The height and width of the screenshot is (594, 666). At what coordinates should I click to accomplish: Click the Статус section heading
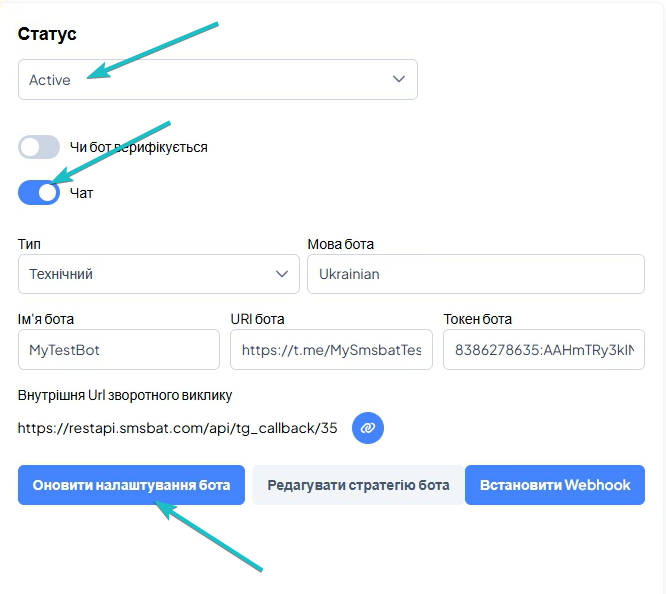coord(47,33)
